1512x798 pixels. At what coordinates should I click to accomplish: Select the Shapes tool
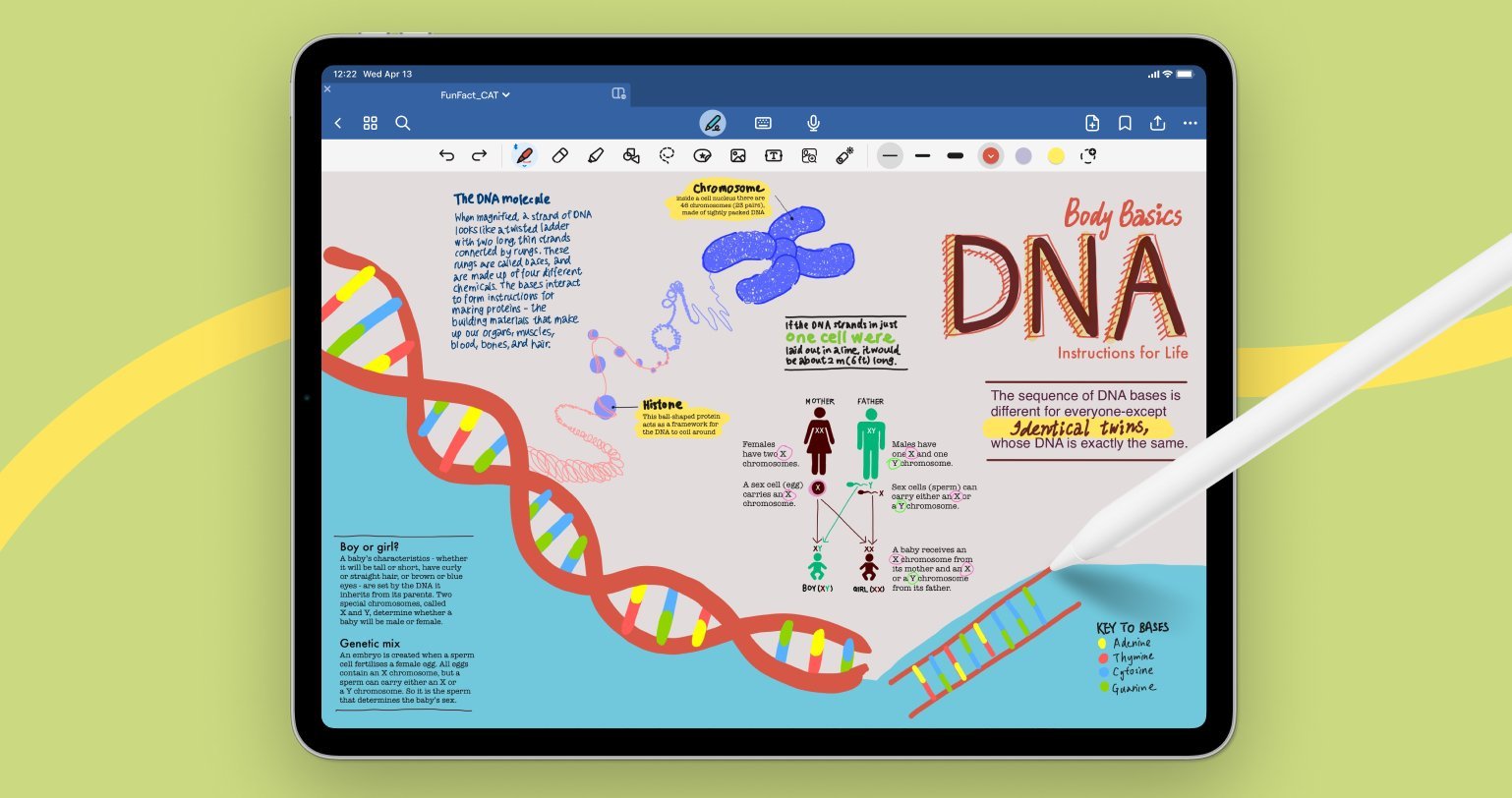tap(631, 155)
